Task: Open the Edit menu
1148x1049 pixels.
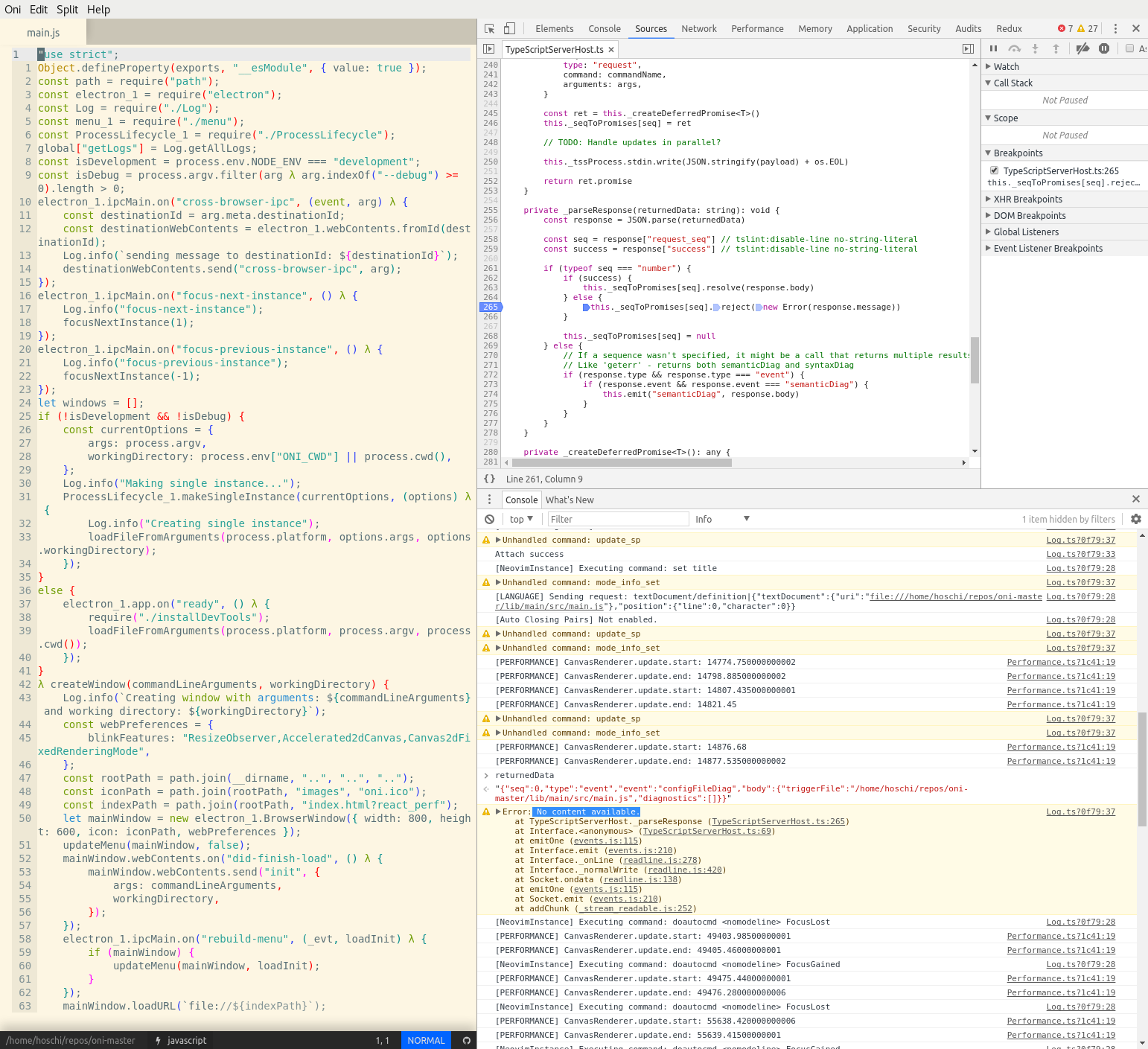Action: coord(39,9)
